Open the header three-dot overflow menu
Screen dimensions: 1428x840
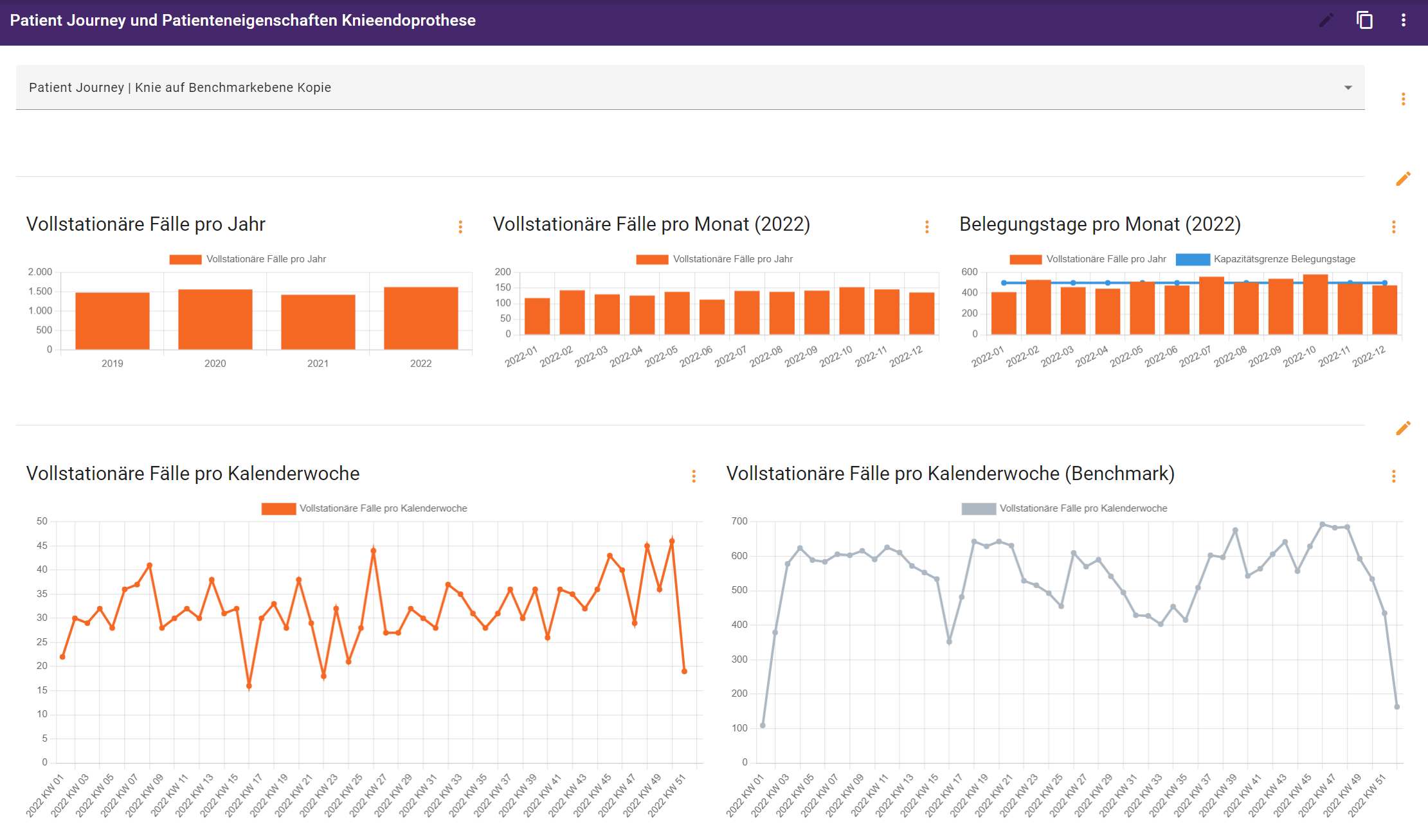click(x=1403, y=21)
